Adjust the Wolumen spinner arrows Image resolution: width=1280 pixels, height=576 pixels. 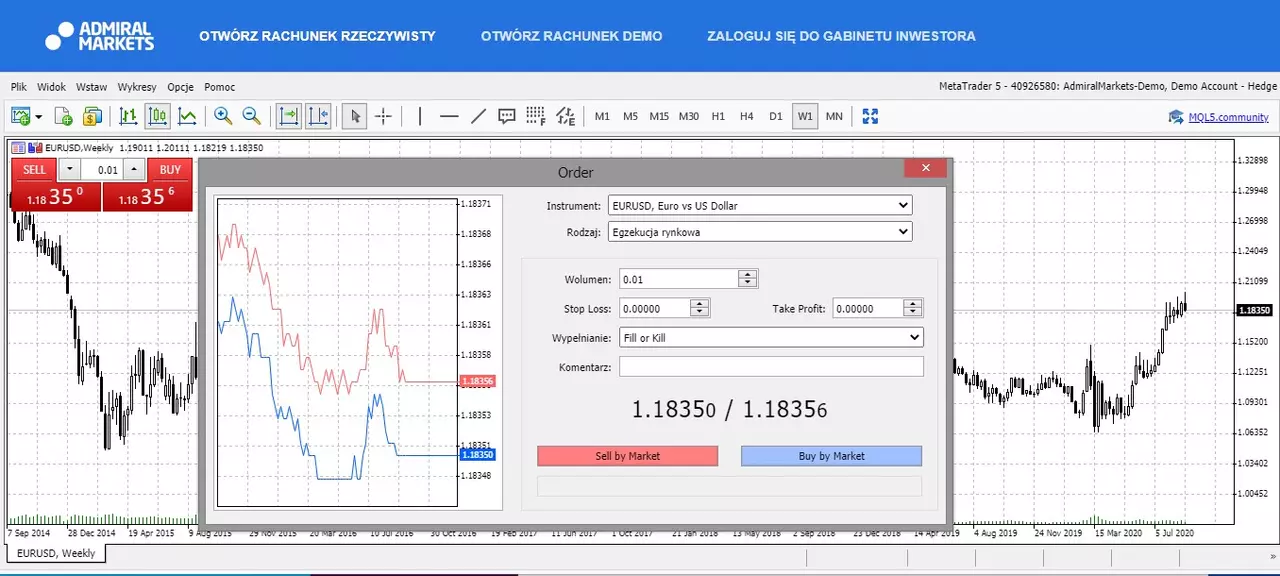click(x=748, y=279)
